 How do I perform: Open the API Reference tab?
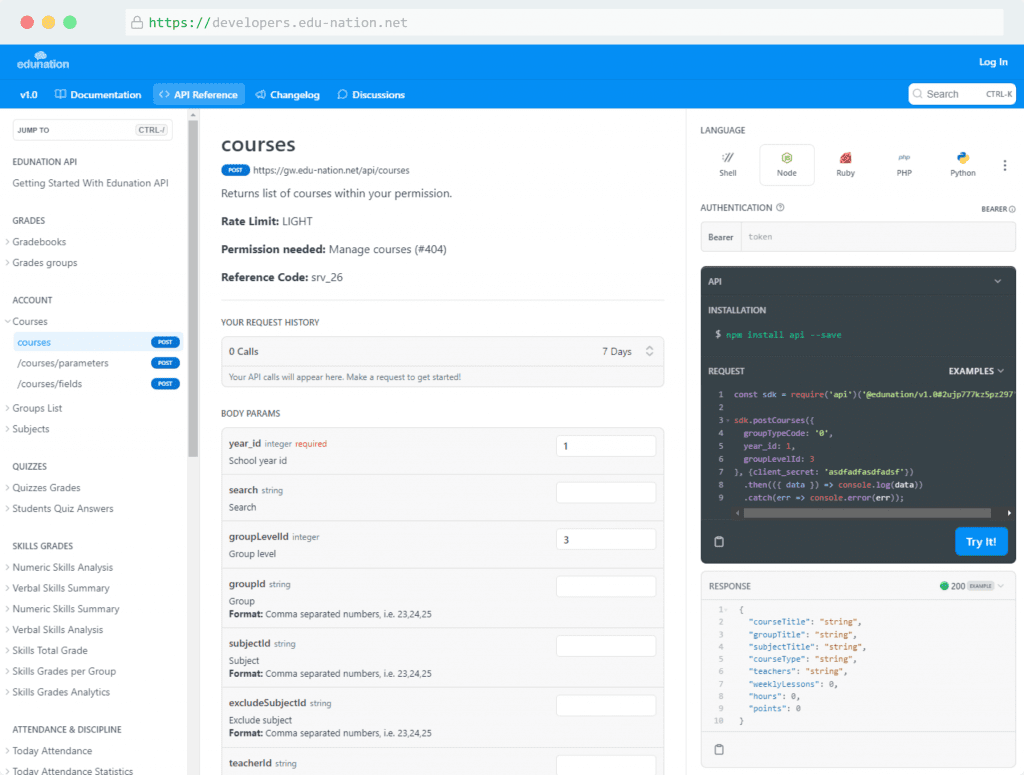coord(199,95)
